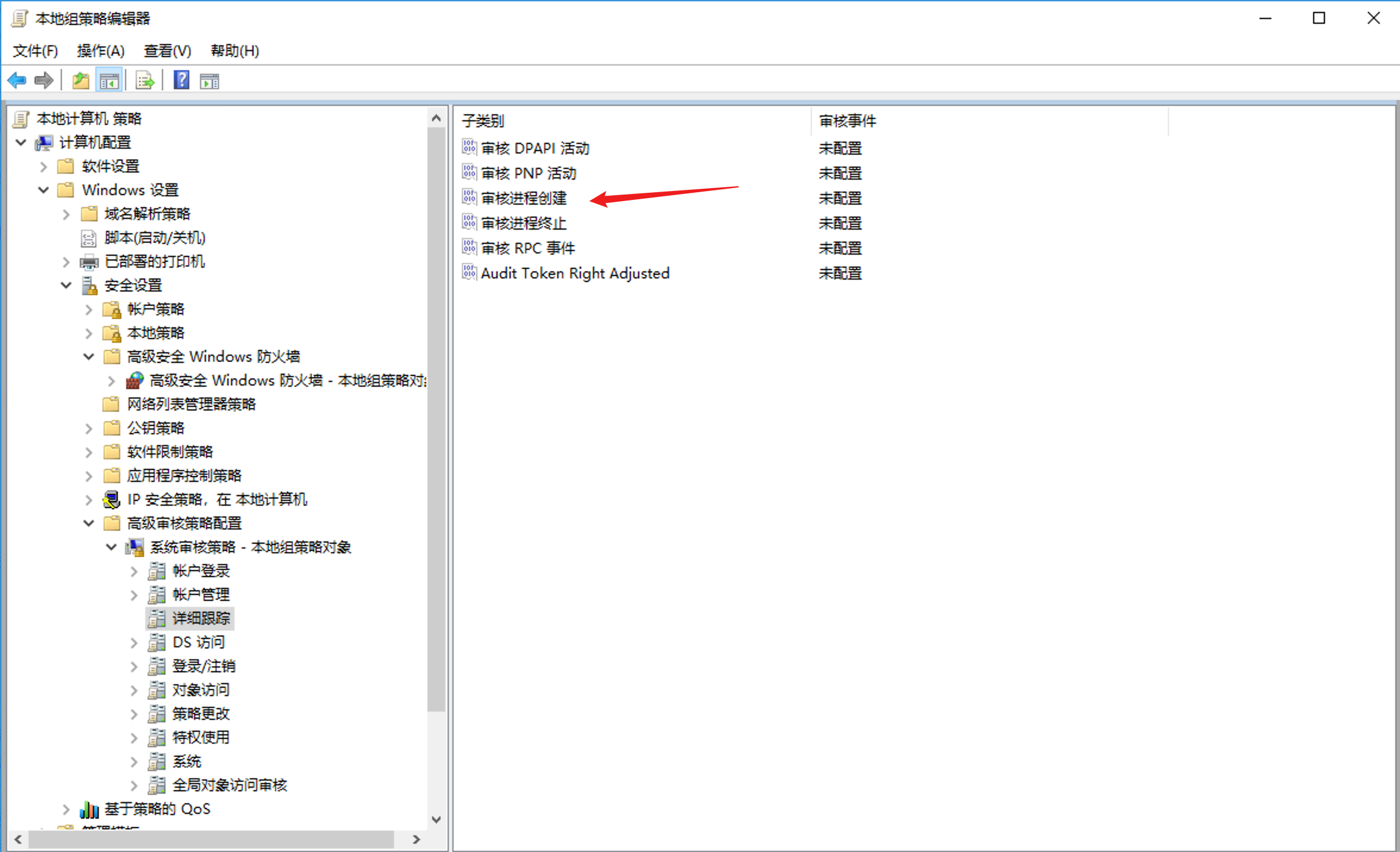1400x852 pixels.
Task: Select the IP 安全策略 node icon
Action: 111,499
